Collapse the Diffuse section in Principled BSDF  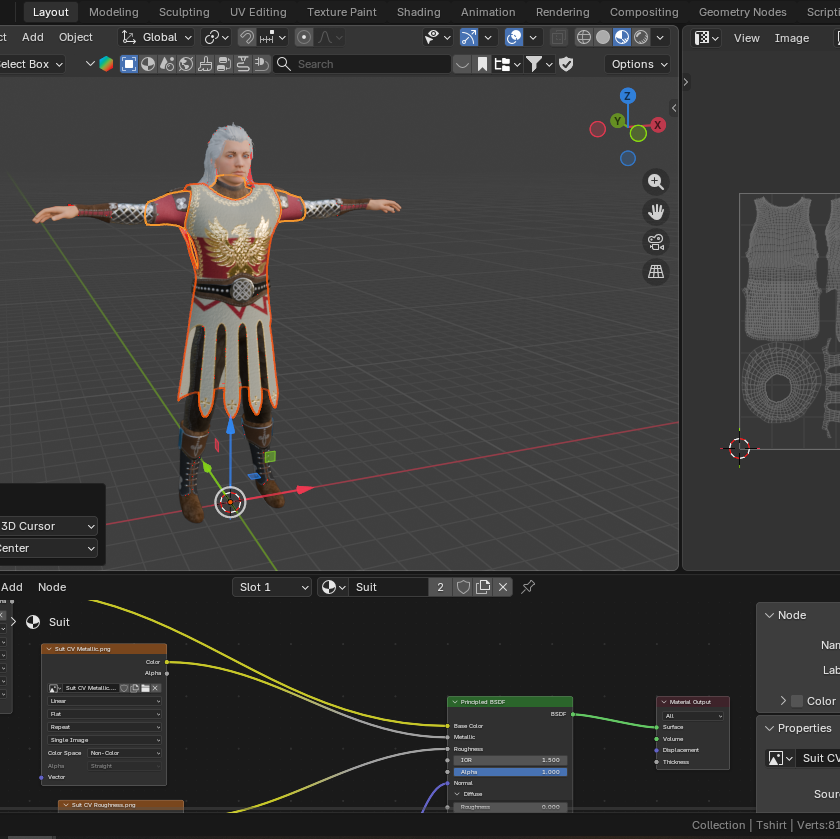click(457, 794)
